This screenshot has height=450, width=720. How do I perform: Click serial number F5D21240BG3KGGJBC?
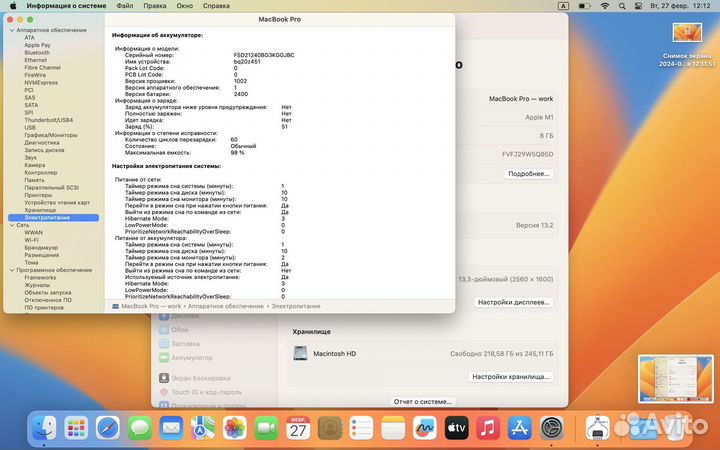[264, 55]
